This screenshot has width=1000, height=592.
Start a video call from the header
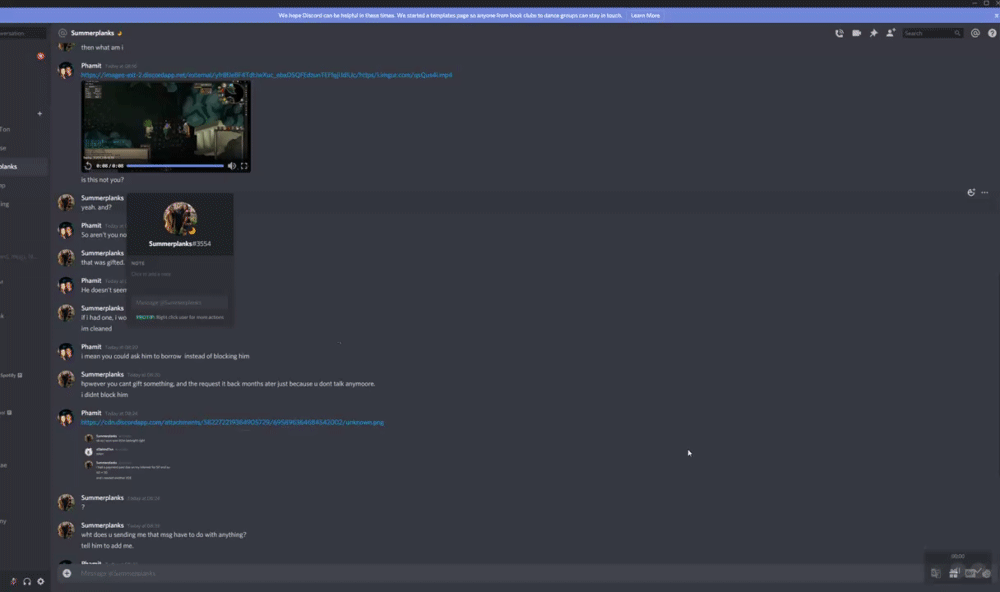857,33
